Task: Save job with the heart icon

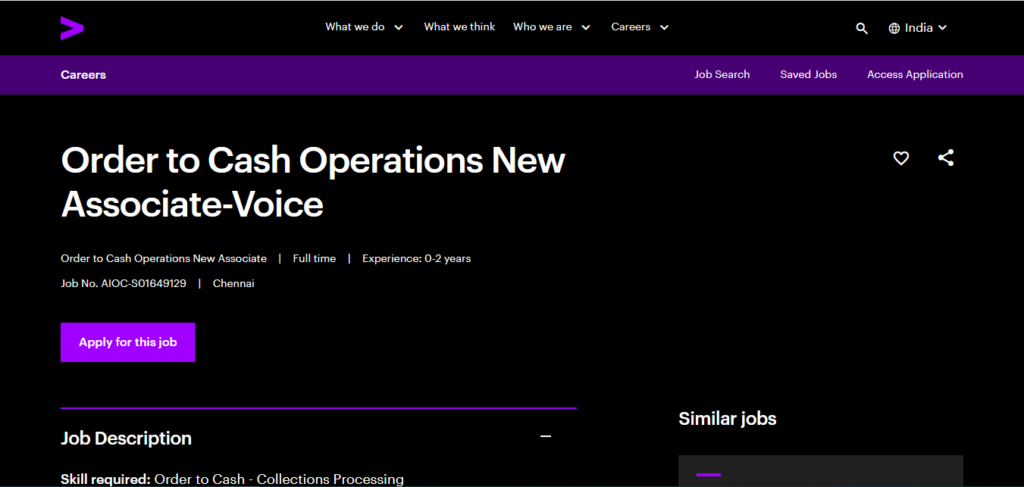Action: click(901, 158)
